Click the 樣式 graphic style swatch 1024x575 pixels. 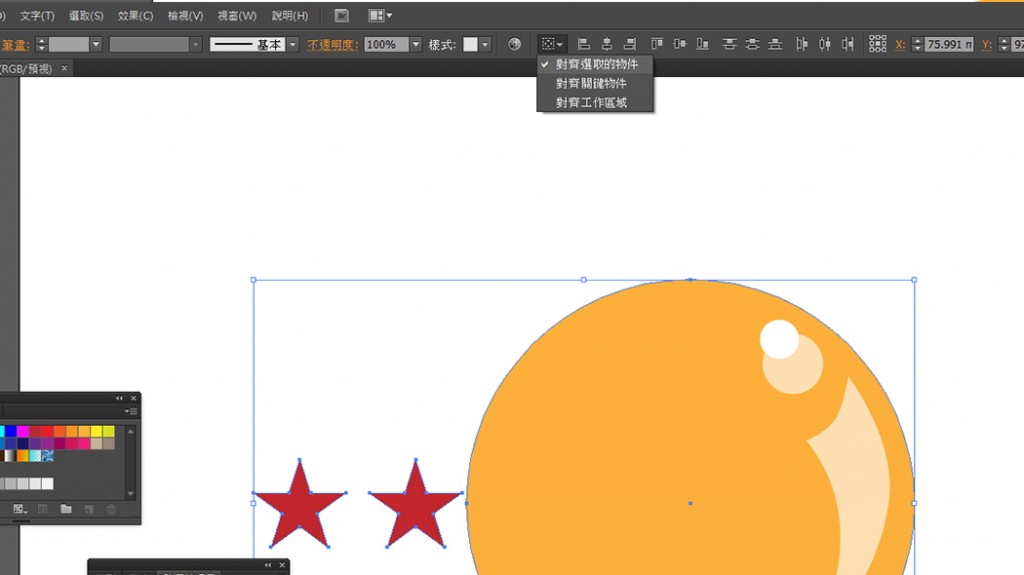(470, 44)
